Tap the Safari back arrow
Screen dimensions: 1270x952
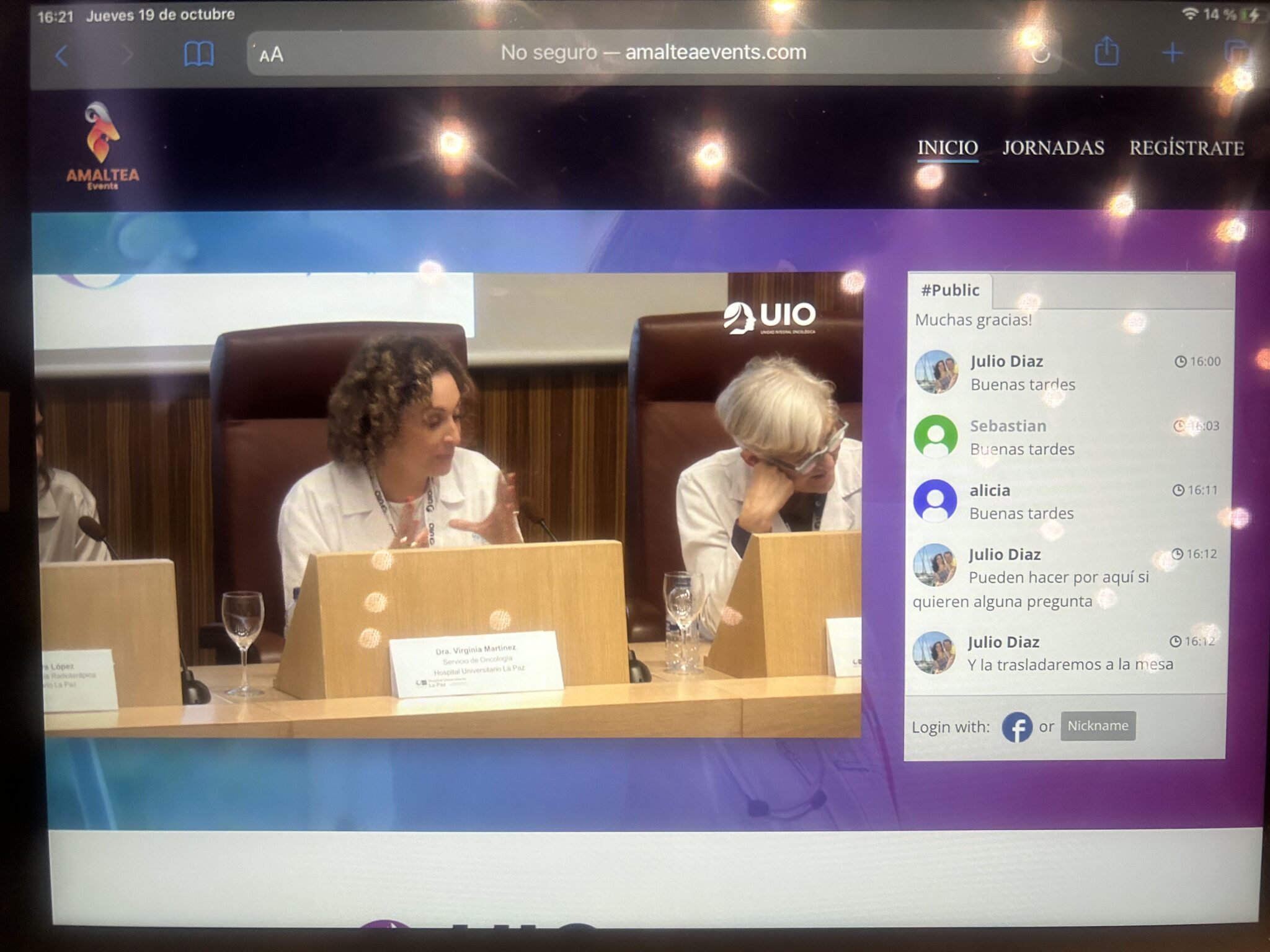[x=61, y=56]
